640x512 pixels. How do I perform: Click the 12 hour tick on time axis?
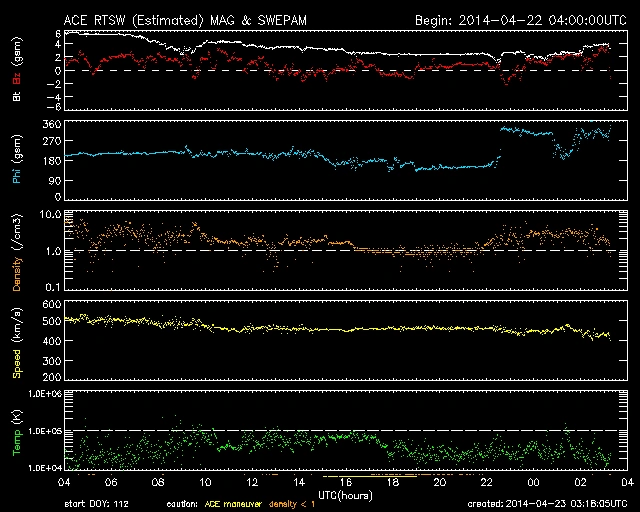253,482
